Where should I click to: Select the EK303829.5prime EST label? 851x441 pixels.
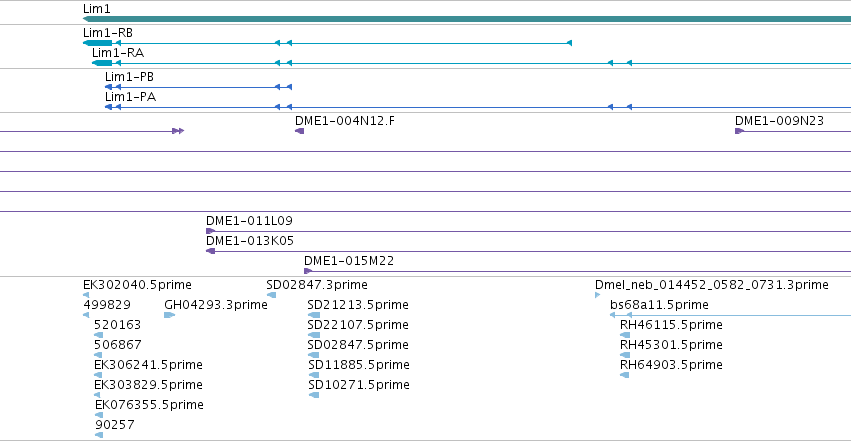[148, 385]
